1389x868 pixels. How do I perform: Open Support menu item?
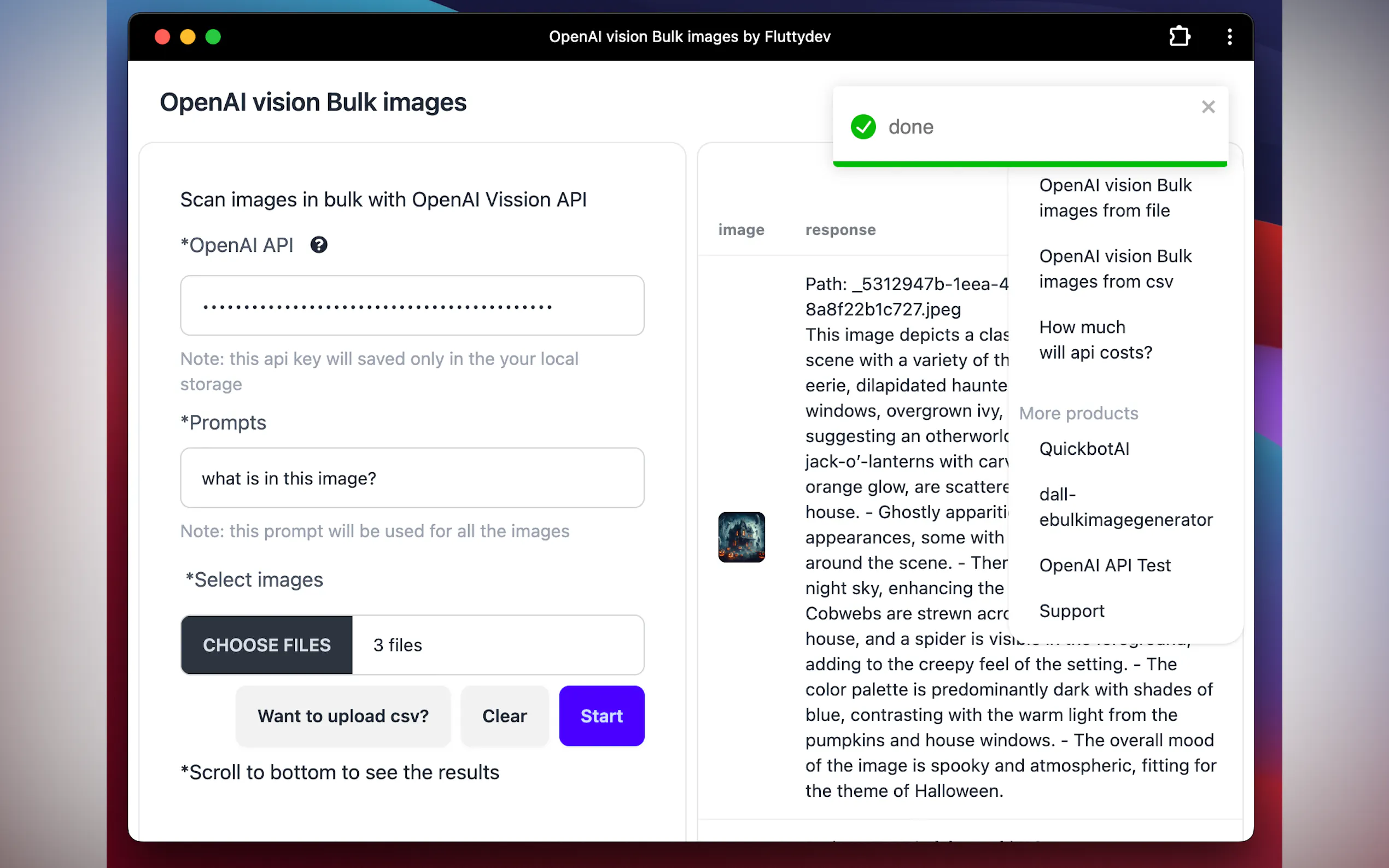pos(1071,611)
